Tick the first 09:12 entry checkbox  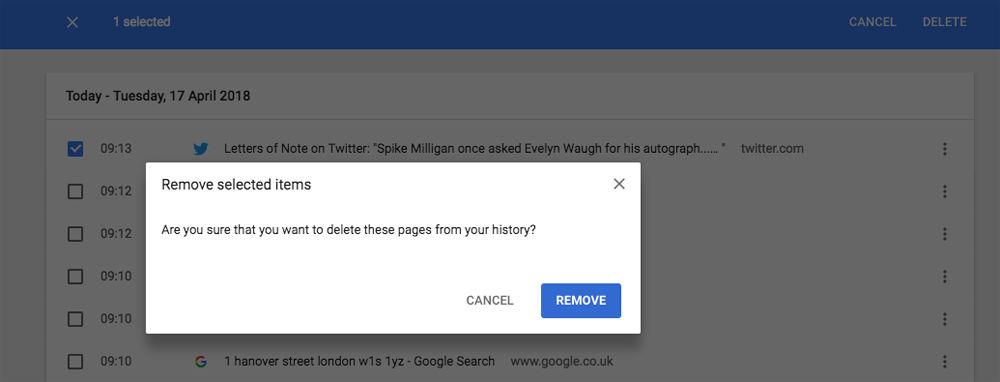click(75, 191)
